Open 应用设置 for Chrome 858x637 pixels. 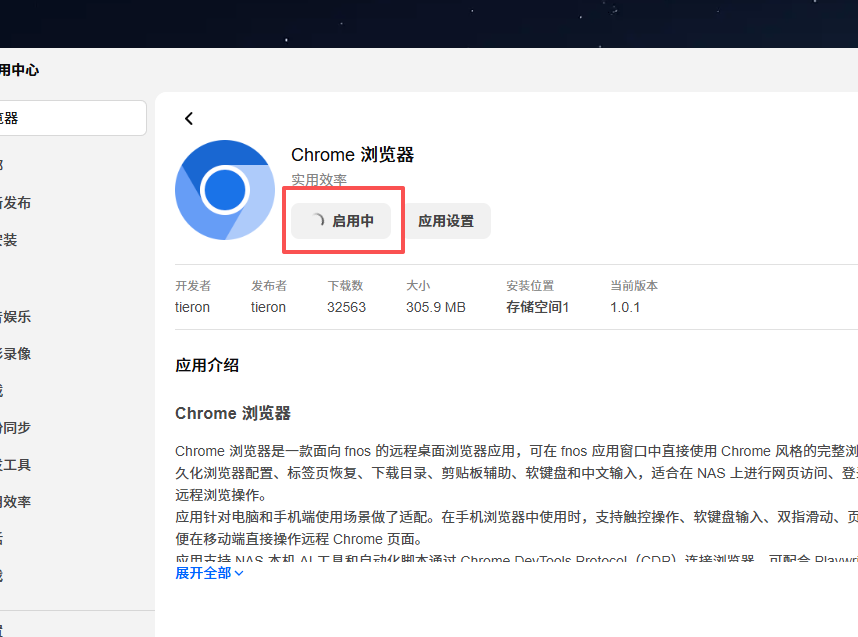pos(446,221)
